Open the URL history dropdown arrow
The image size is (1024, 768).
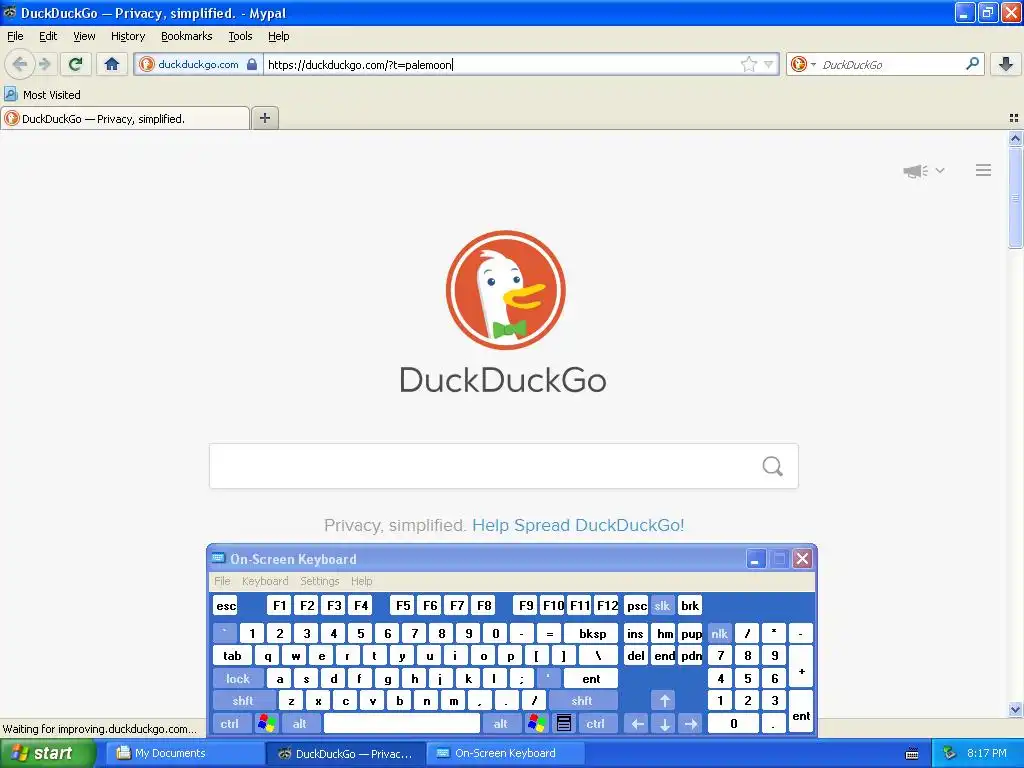pyautogui.click(x=769, y=64)
